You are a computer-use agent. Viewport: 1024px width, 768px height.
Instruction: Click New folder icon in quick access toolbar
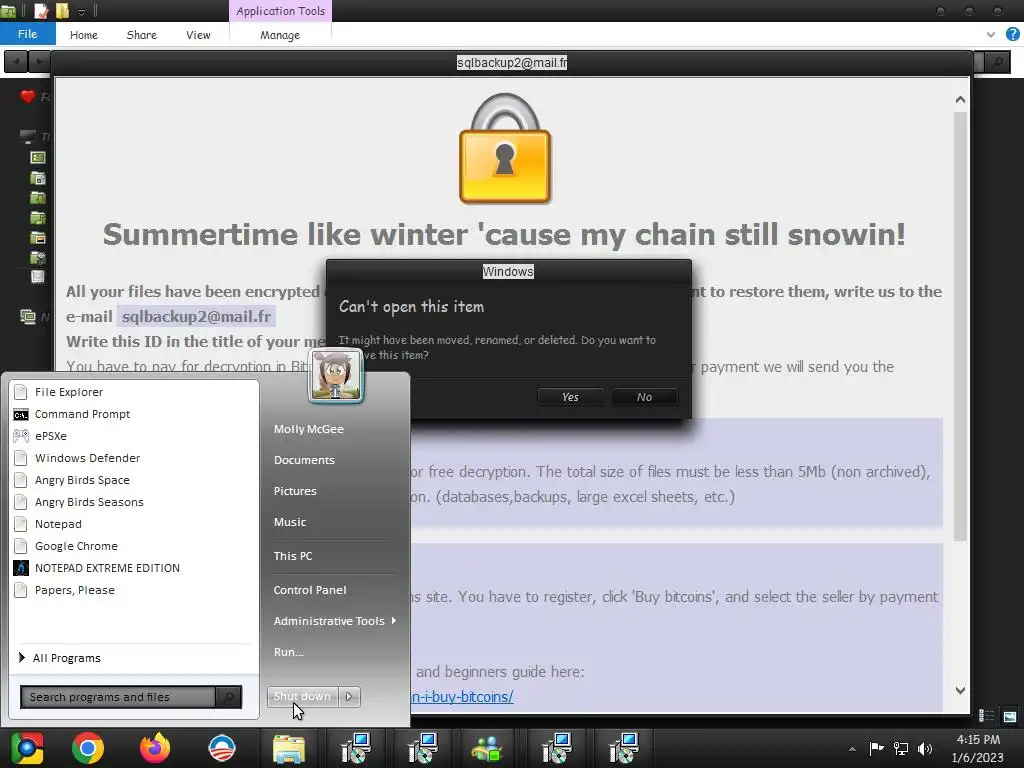click(x=62, y=11)
